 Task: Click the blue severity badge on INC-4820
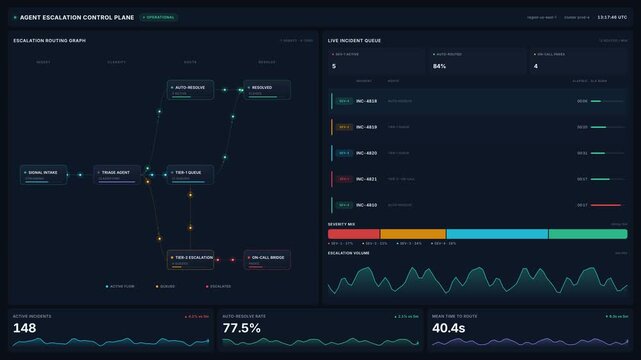(344, 153)
